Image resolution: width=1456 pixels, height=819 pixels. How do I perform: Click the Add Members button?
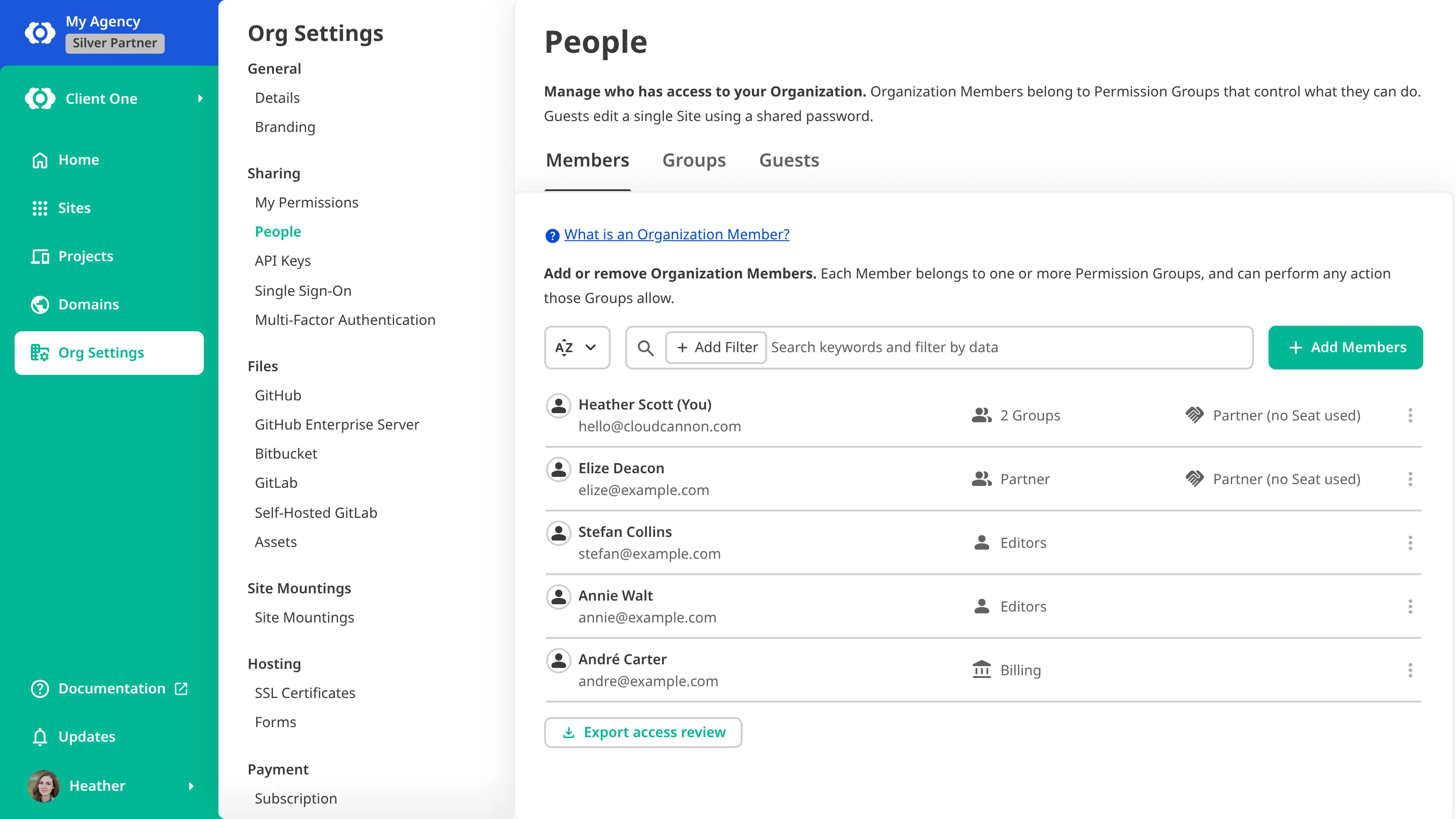tap(1345, 348)
